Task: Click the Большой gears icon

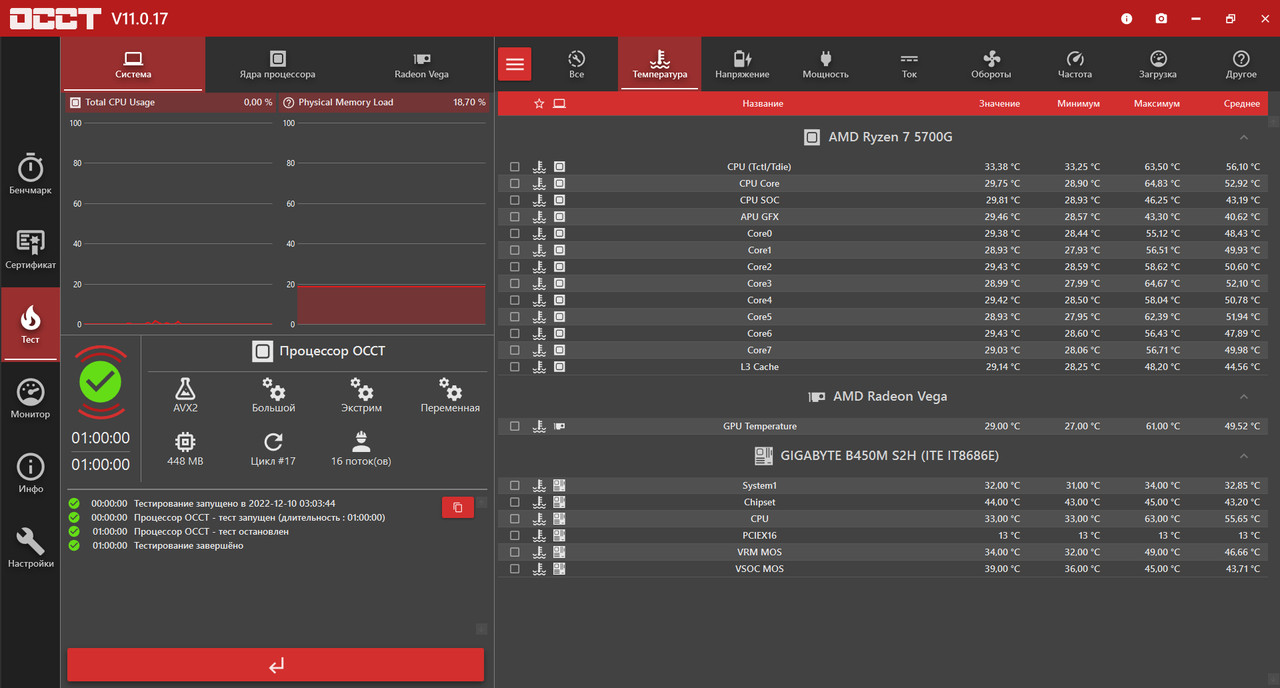Action: coord(273,389)
